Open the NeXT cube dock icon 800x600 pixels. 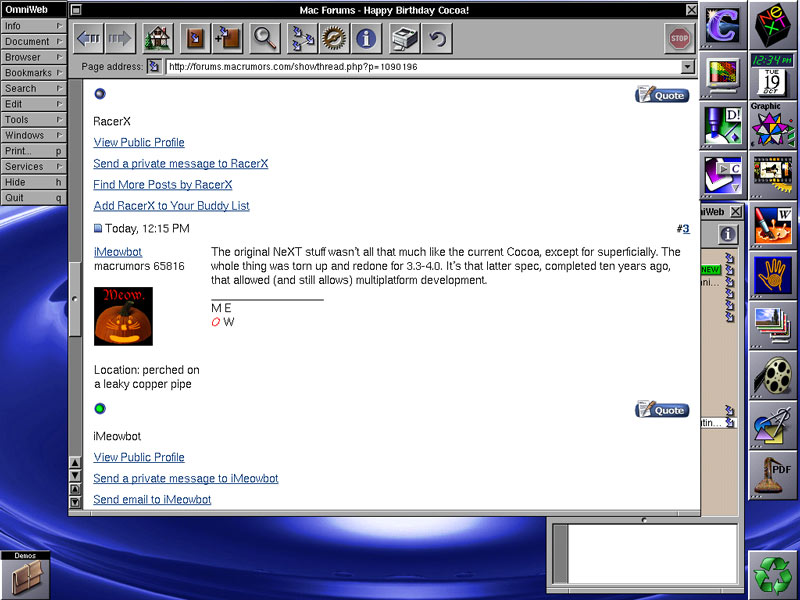click(x=773, y=25)
